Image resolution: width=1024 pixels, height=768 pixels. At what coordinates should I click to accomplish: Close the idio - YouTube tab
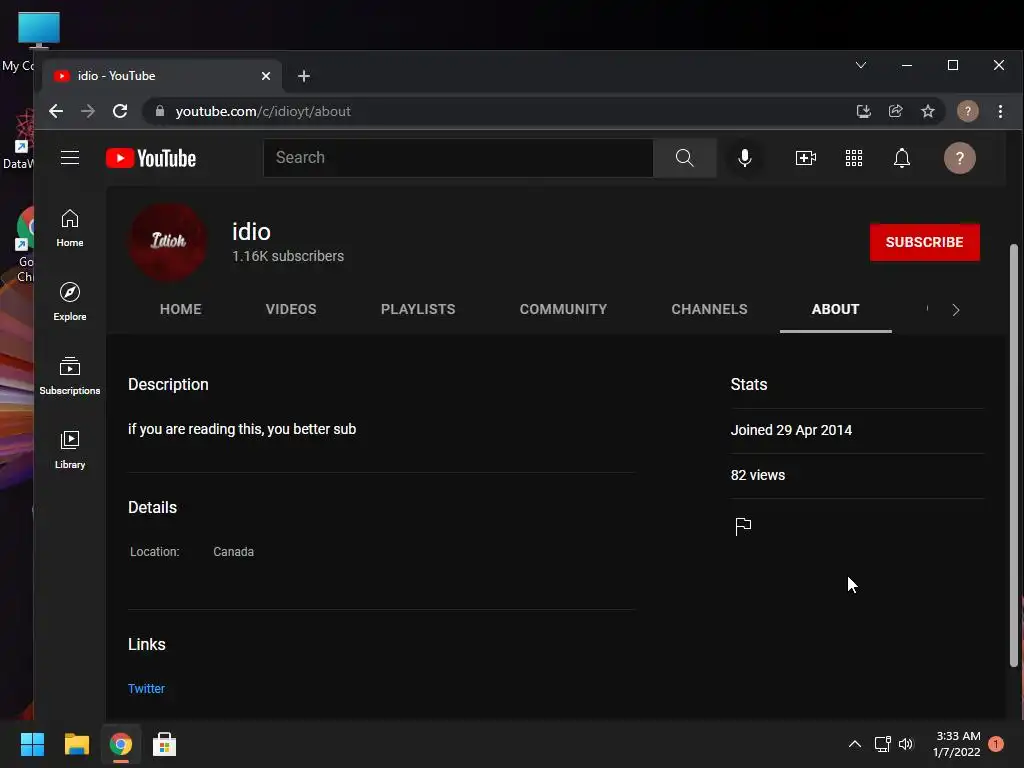[x=266, y=76]
